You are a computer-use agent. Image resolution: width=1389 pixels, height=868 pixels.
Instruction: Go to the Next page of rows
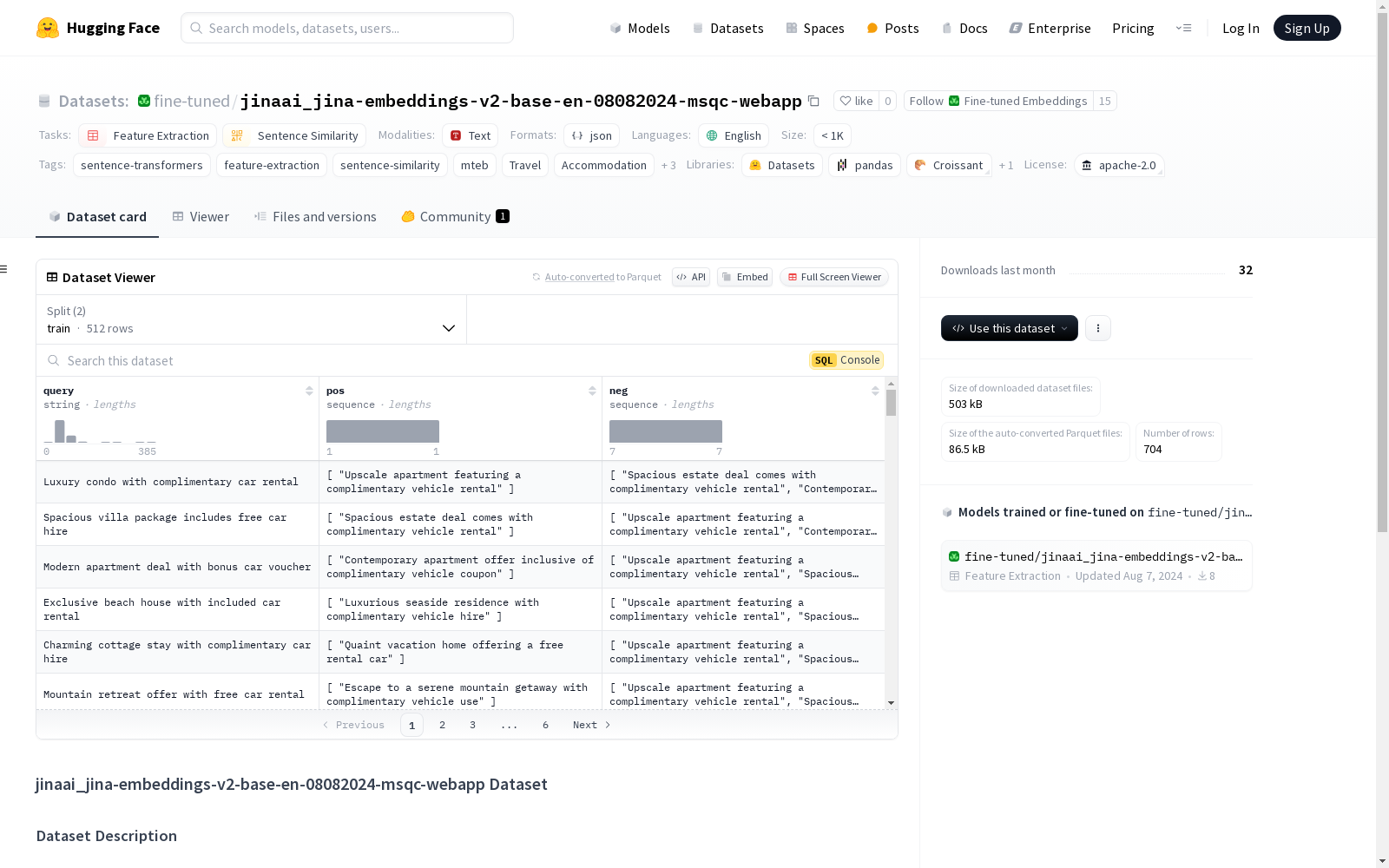pyautogui.click(x=592, y=725)
